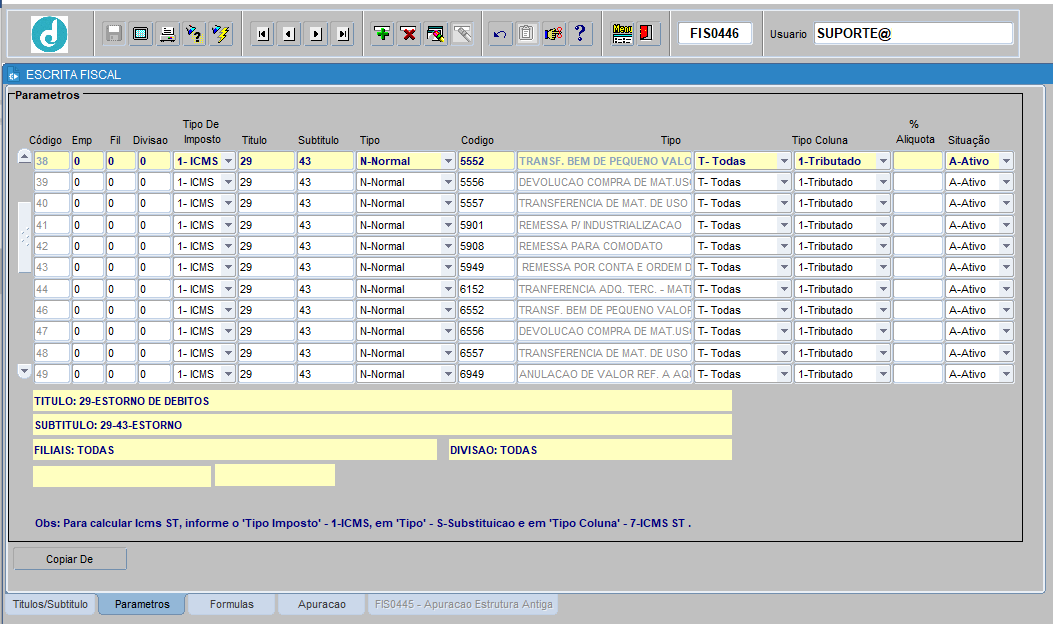Expand the Situação dropdown on row 49

(1004, 372)
